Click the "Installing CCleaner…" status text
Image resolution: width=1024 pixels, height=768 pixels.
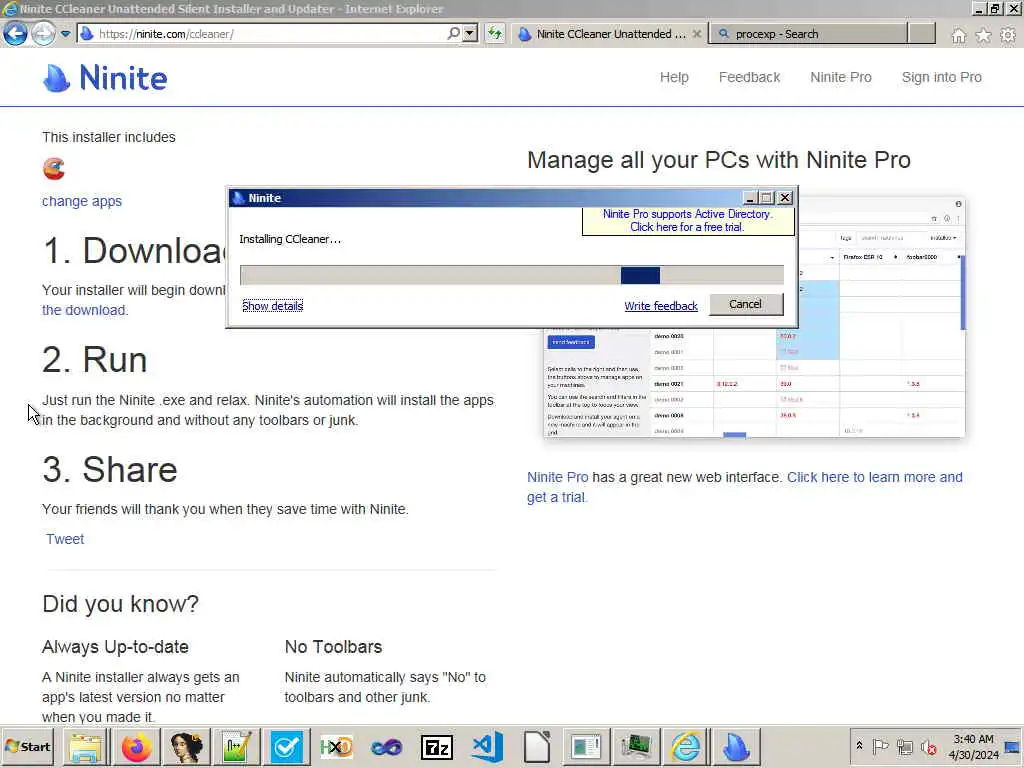(290, 239)
